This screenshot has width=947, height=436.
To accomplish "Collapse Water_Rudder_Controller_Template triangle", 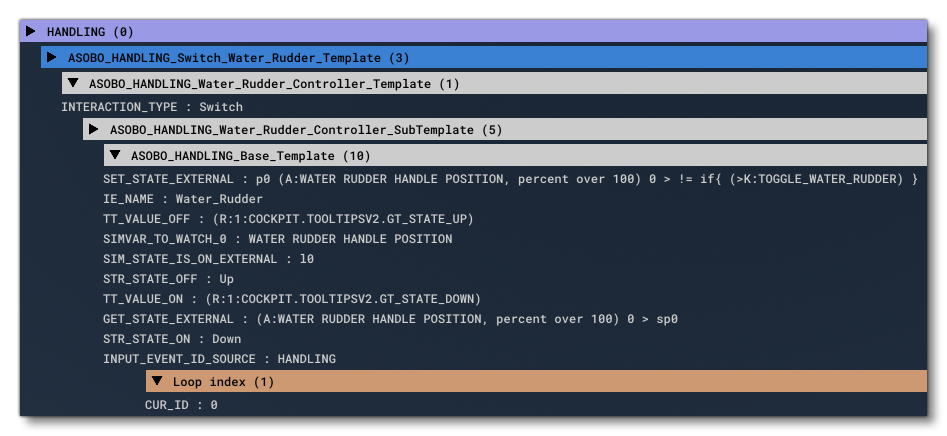I will 73,83.
